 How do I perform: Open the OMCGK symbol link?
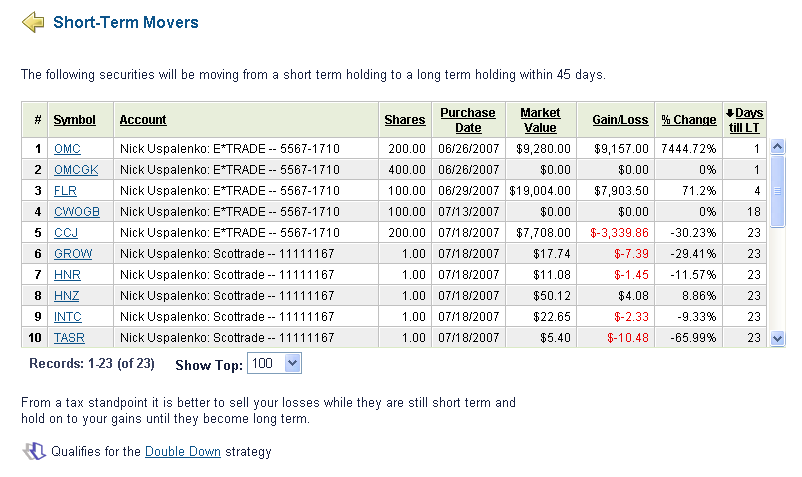click(76, 170)
